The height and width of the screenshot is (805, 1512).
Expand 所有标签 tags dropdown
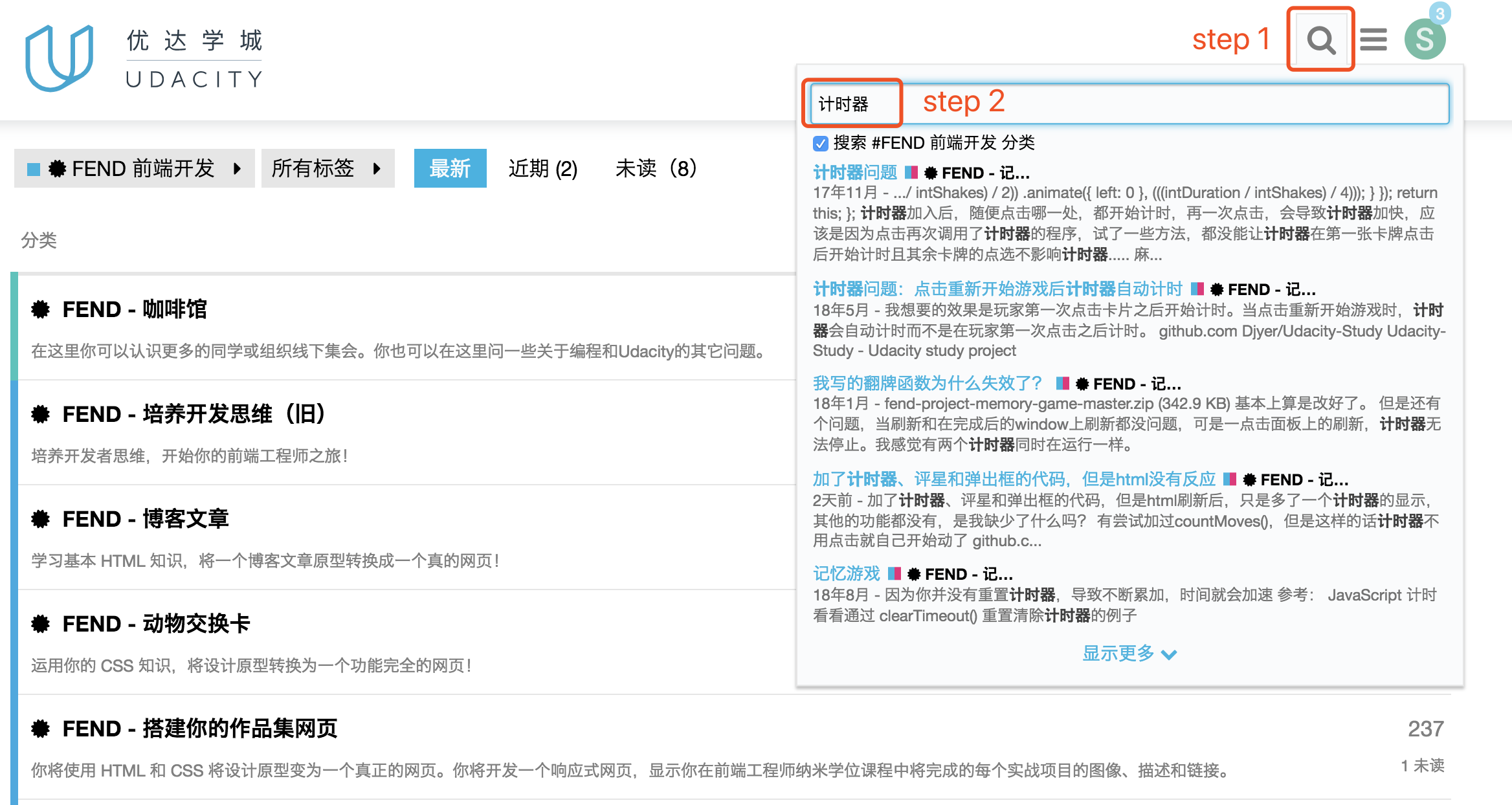(x=328, y=169)
